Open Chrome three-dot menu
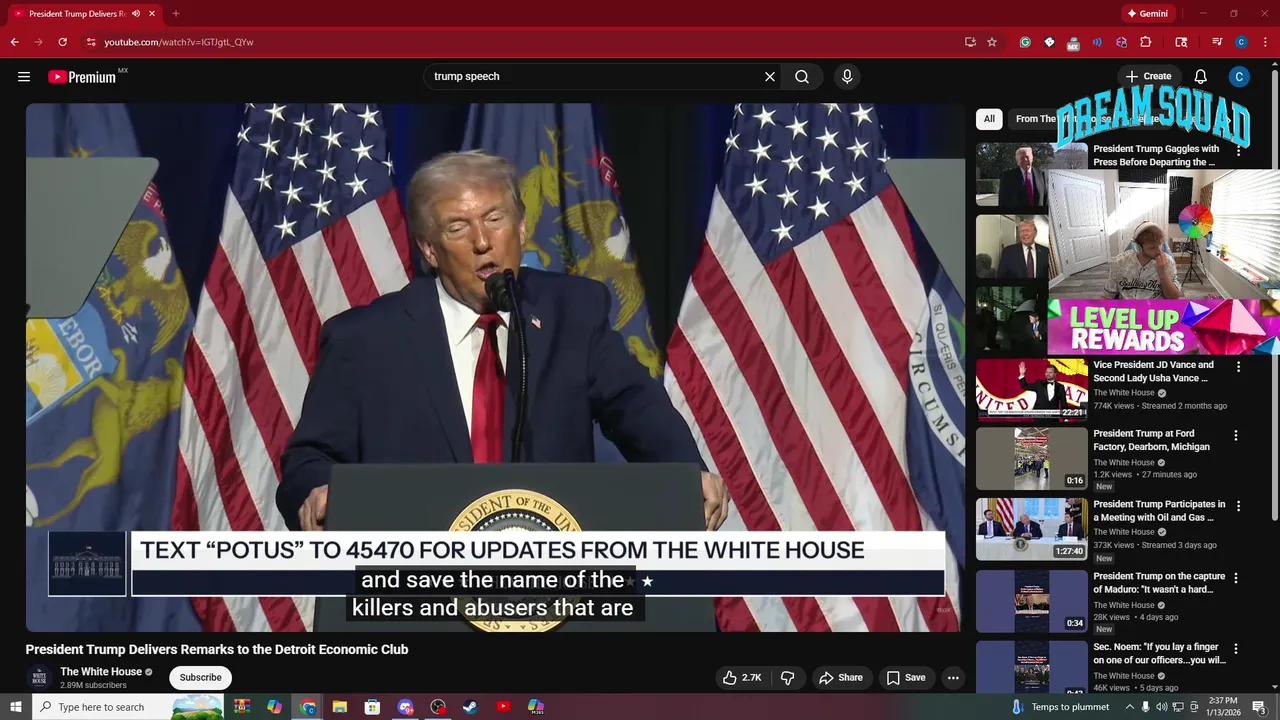This screenshot has width=1280, height=720. (x=1265, y=42)
